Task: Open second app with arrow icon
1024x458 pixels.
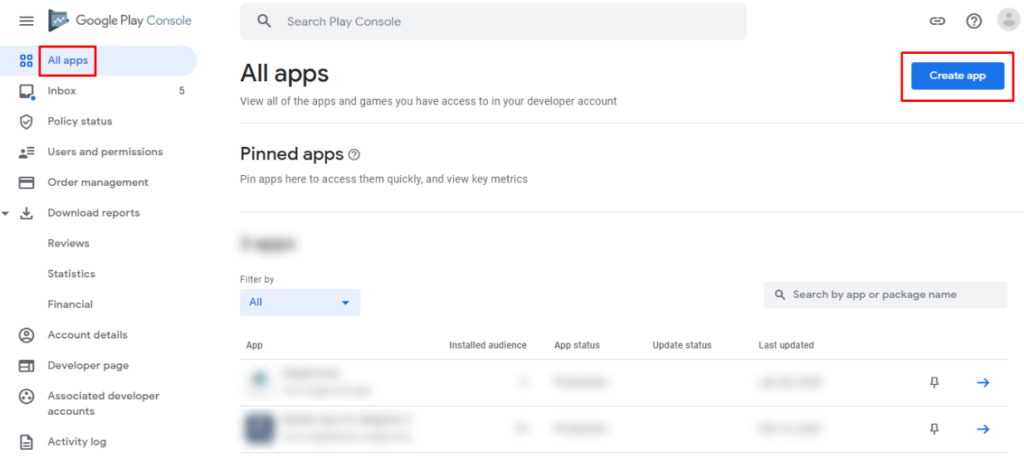Action: (x=982, y=429)
